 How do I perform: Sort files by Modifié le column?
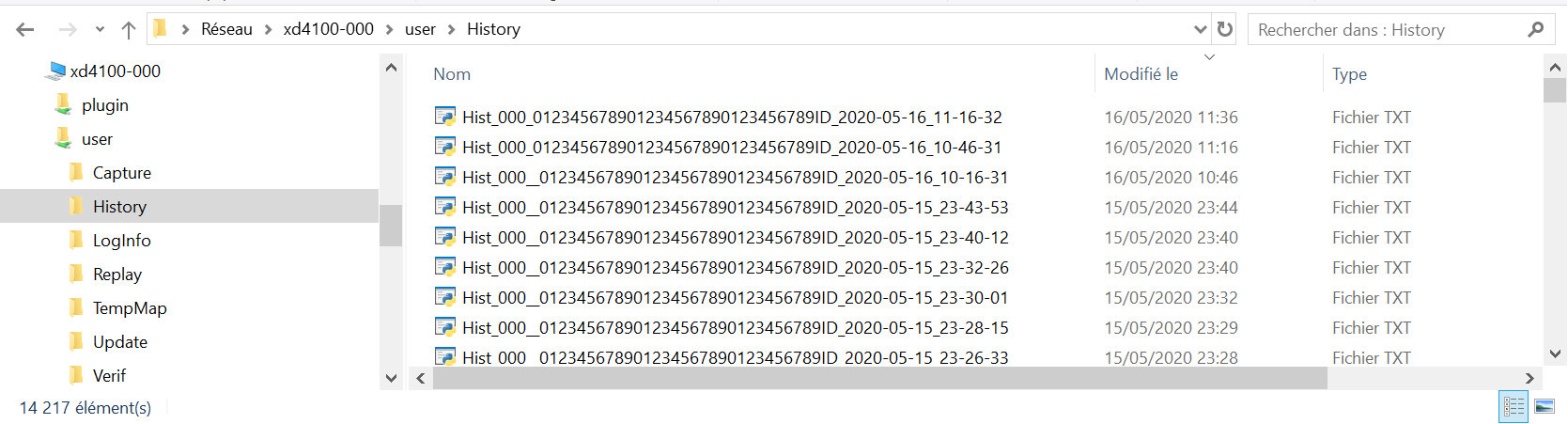tap(1141, 74)
